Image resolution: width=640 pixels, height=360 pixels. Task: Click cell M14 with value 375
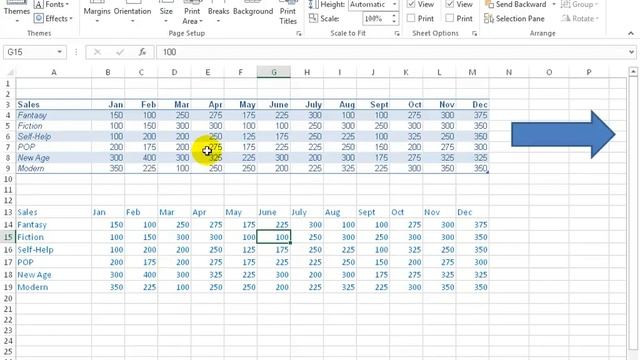(x=472, y=224)
